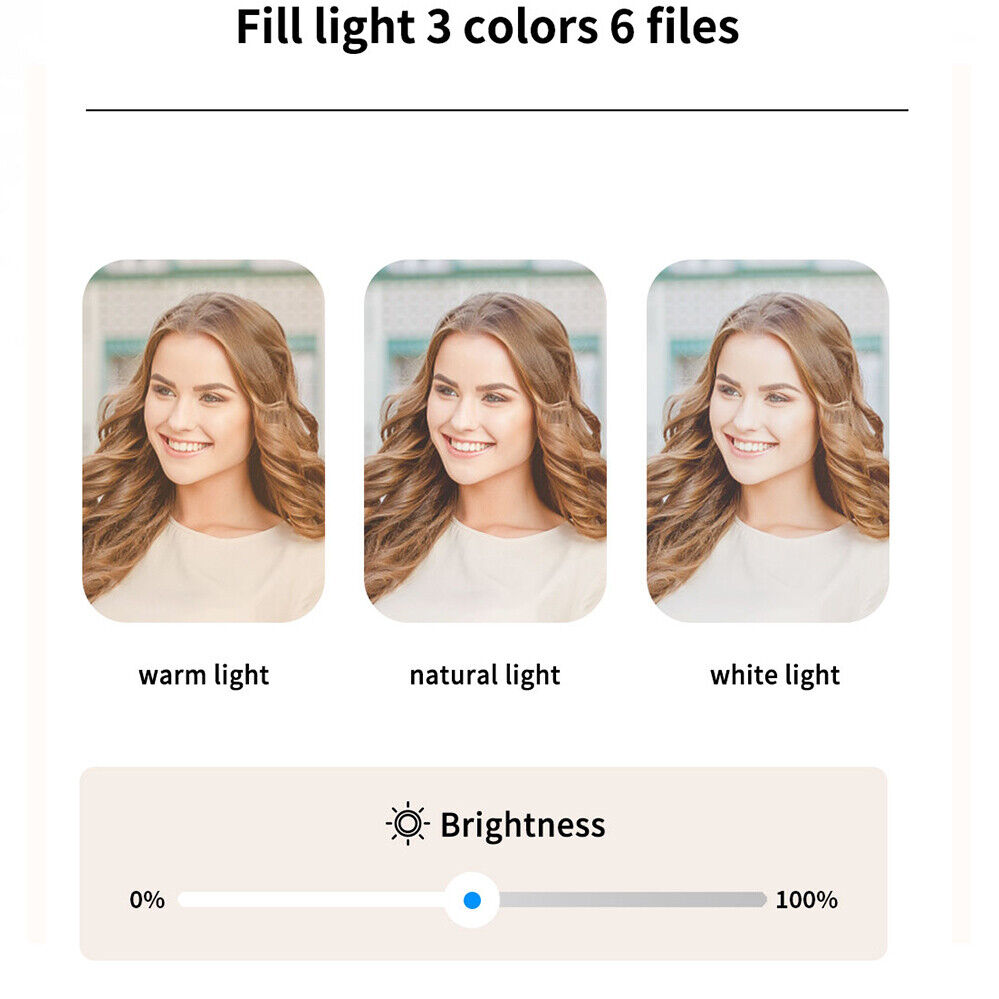Click the 100% slider maximum label
The width and height of the screenshot is (999, 999).
(806, 900)
